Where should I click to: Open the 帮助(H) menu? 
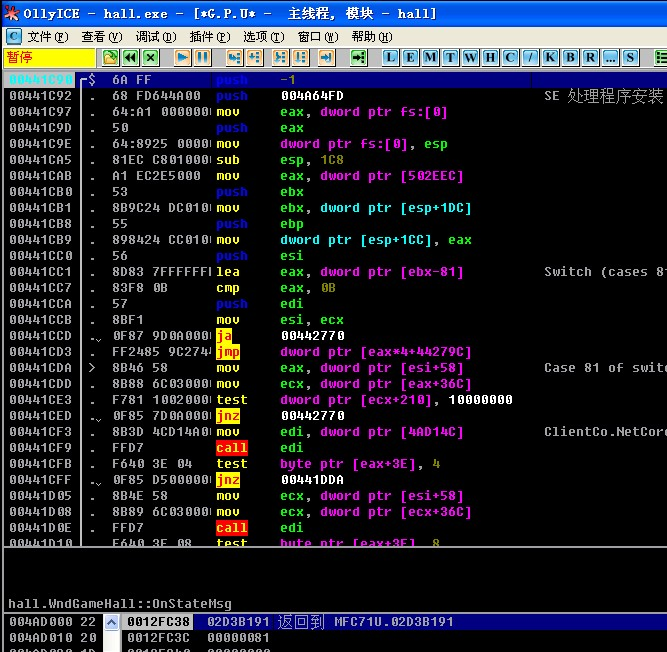[x=372, y=37]
